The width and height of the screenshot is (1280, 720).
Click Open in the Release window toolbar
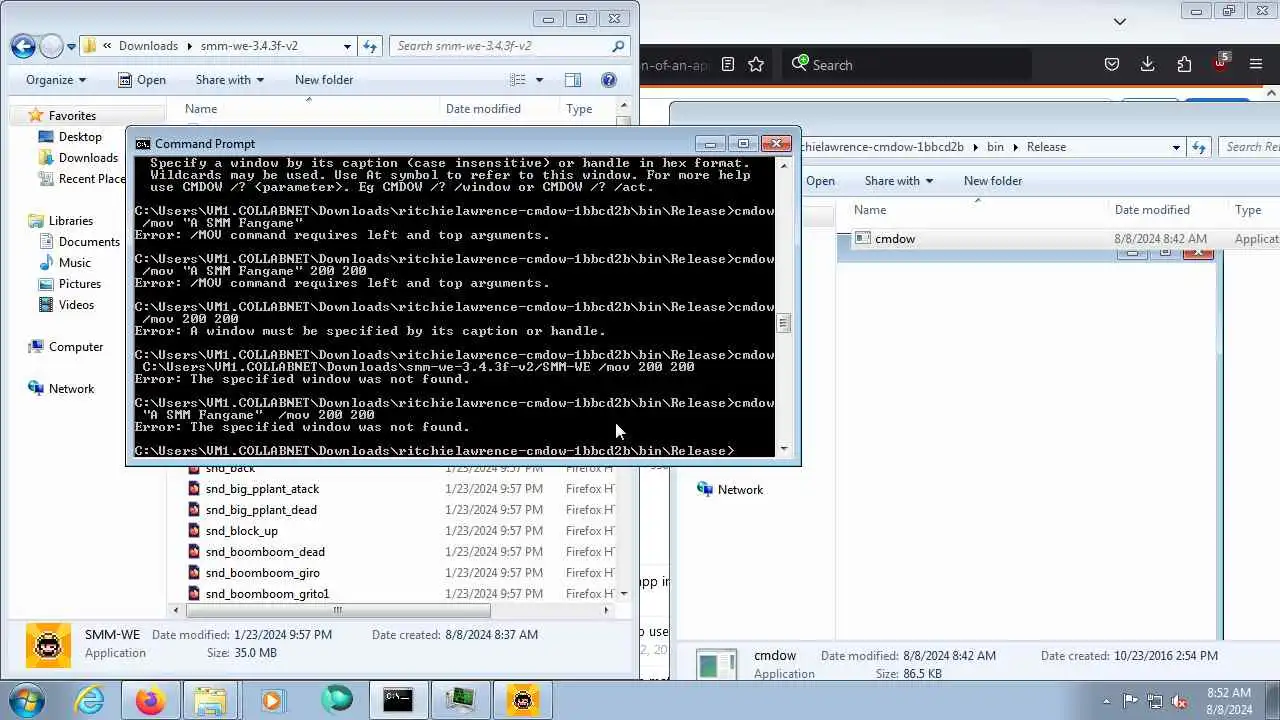point(820,181)
